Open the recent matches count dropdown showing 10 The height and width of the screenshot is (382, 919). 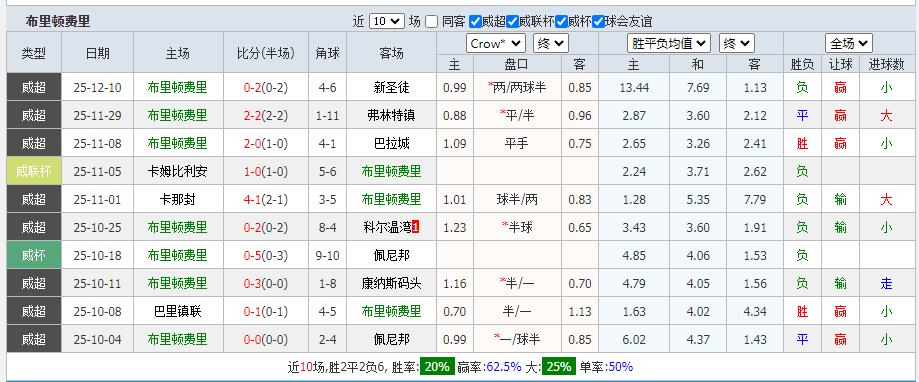tap(387, 22)
